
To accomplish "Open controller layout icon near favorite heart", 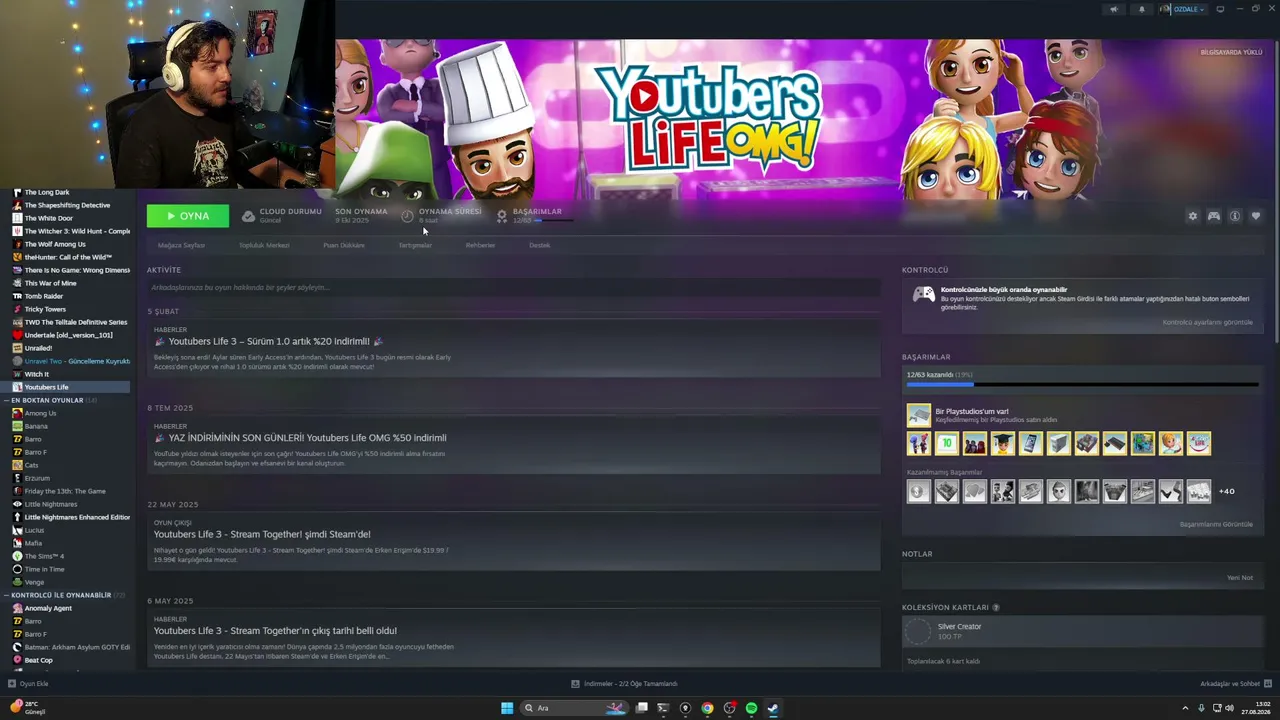I will 1214,216.
